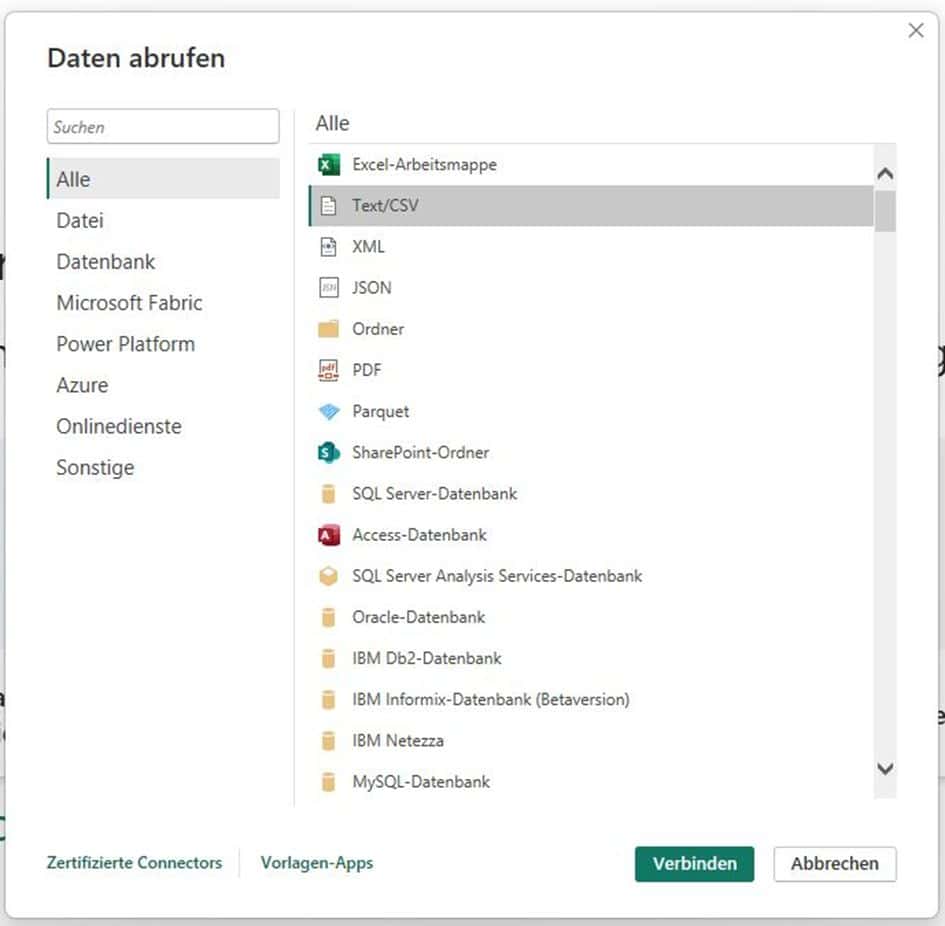Cancel with the Abbrechen button
This screenshot has height=926, width=945.
click(835, 864)
